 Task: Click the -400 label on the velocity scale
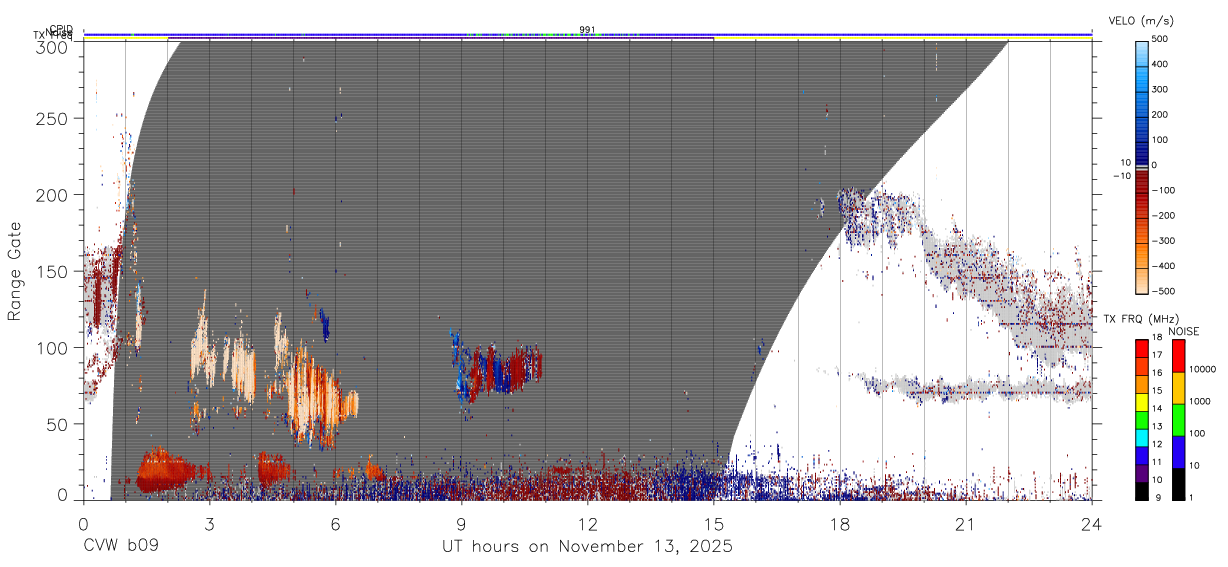coord(1163,266)
